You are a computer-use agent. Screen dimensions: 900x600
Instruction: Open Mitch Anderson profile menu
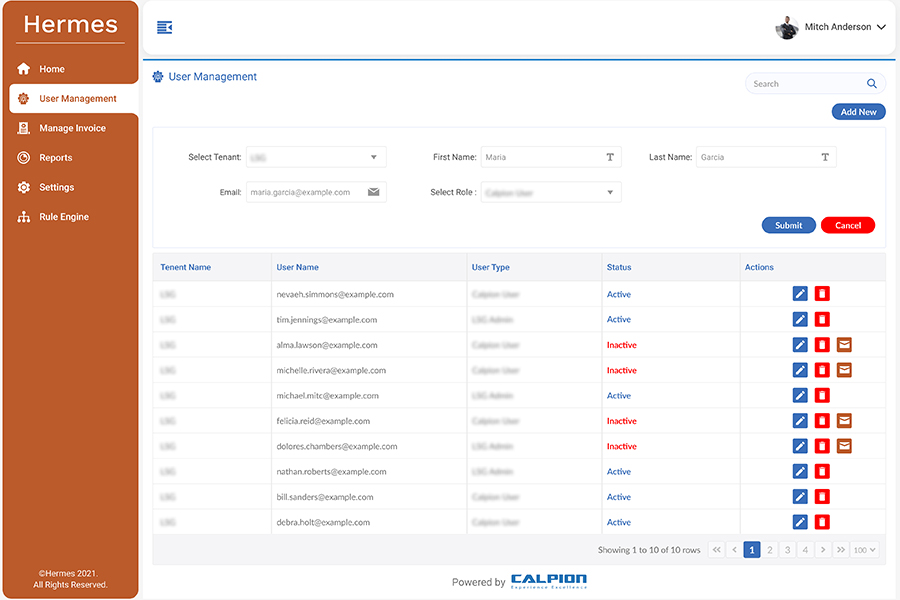pyautogui.click(x=831, y=28)
